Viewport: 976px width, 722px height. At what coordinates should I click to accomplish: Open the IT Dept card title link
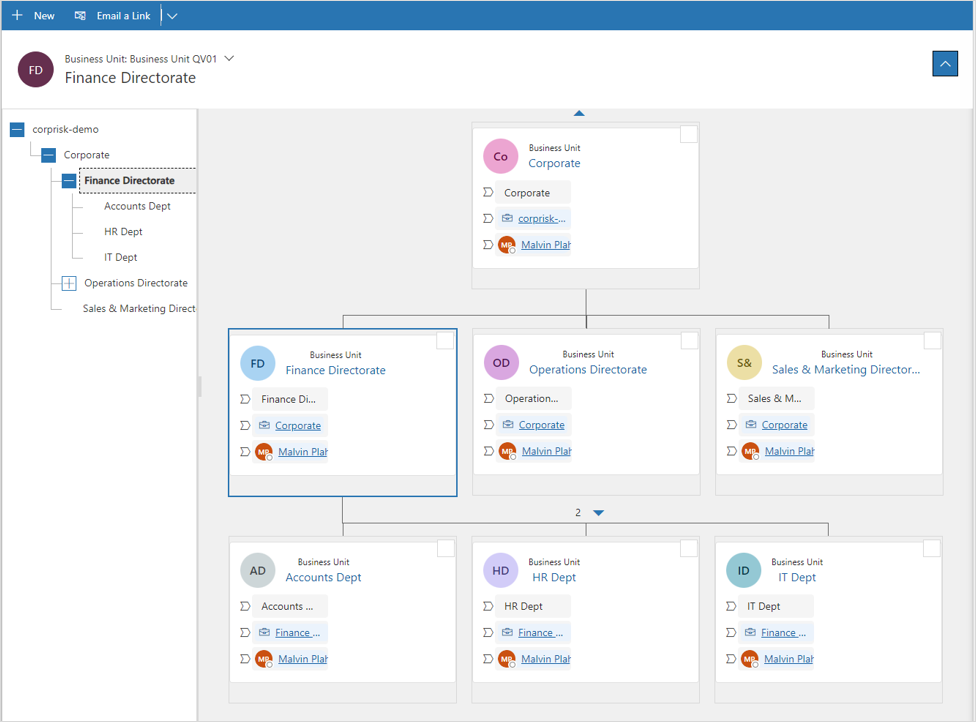tap(797, 578)
